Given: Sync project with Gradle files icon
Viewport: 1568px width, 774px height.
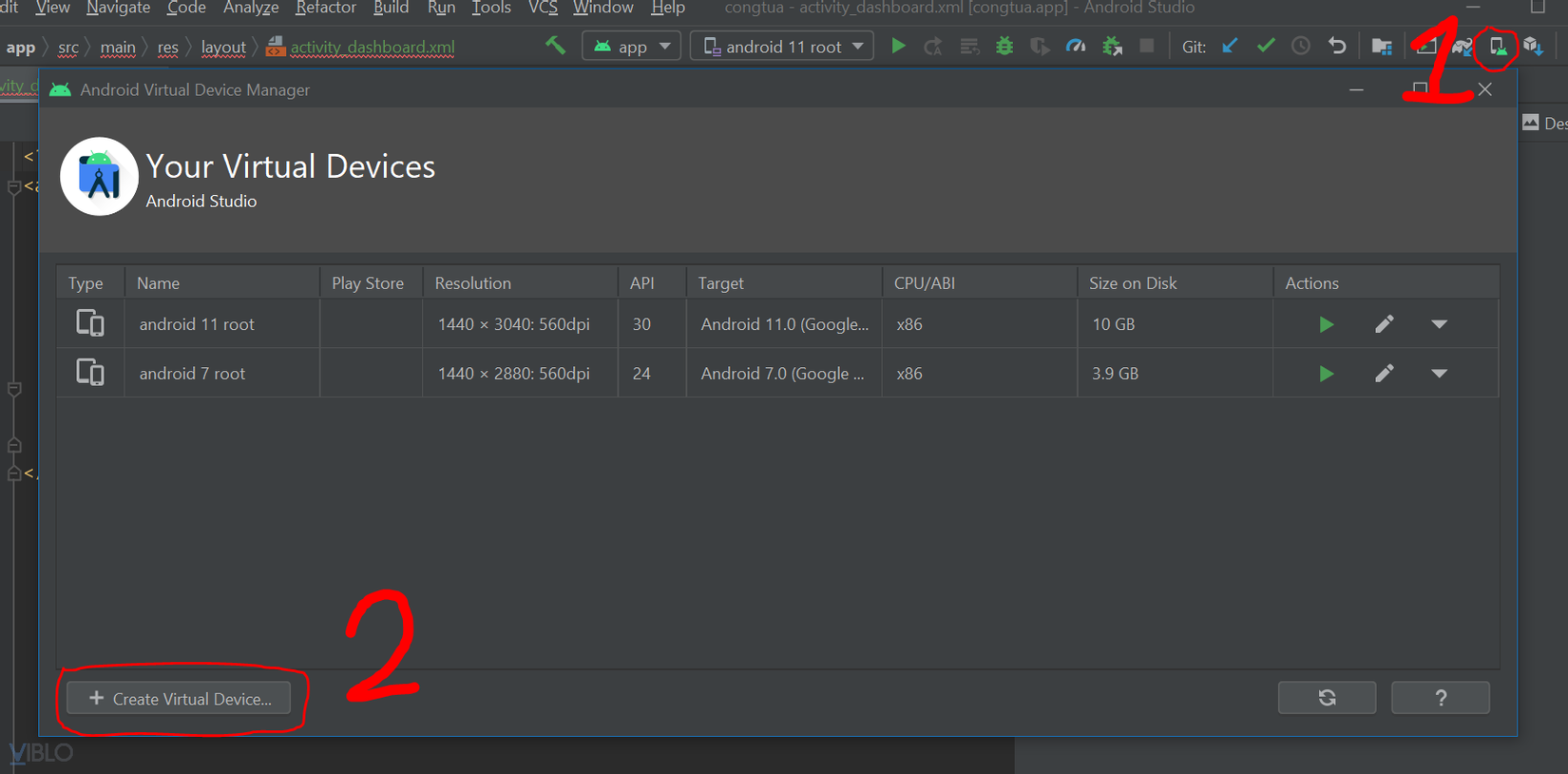Looking at the screenshot, I should [1463, 46].
